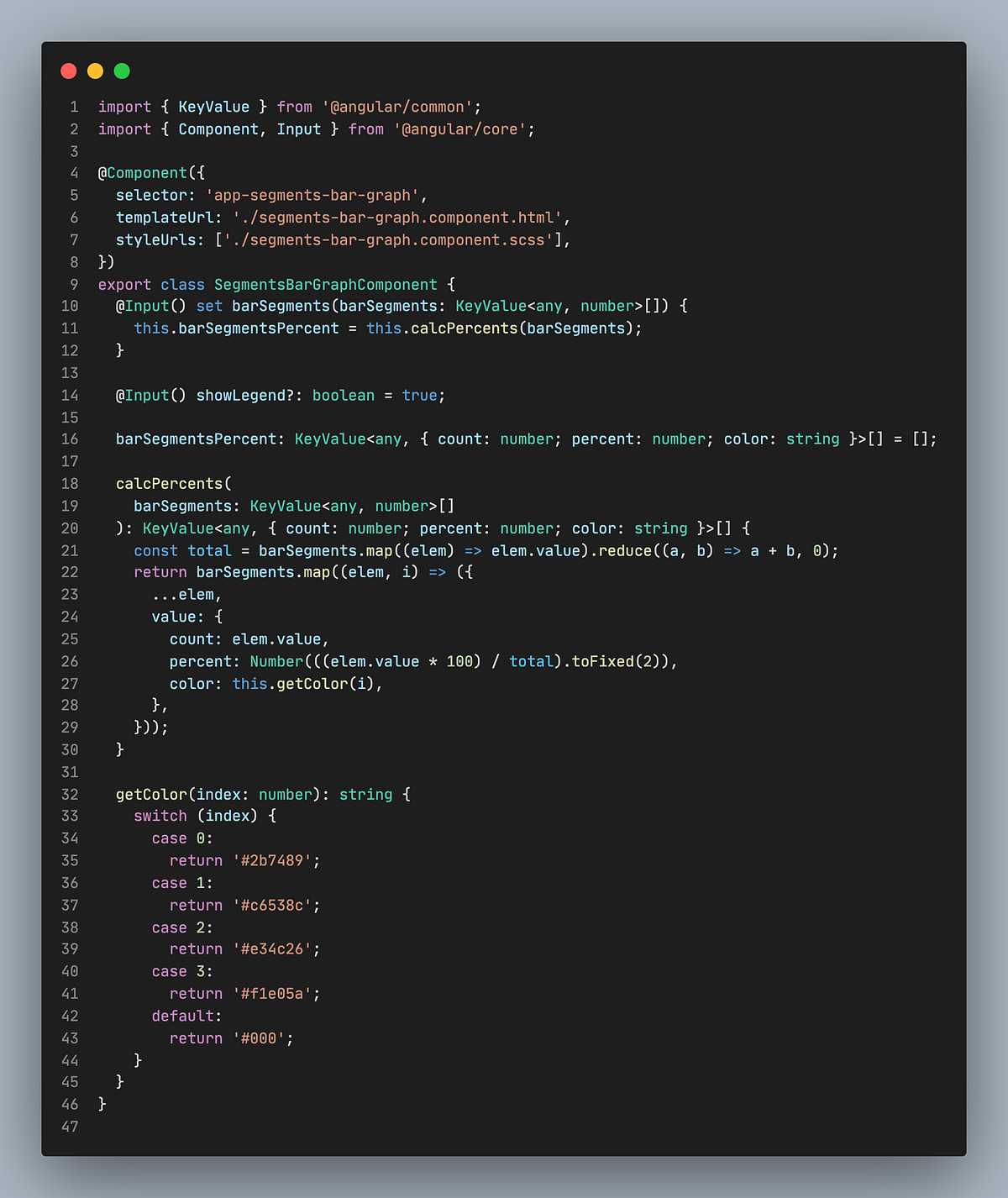Select line number 21
Viewport: 1008px width, 1198px height.
70,550
